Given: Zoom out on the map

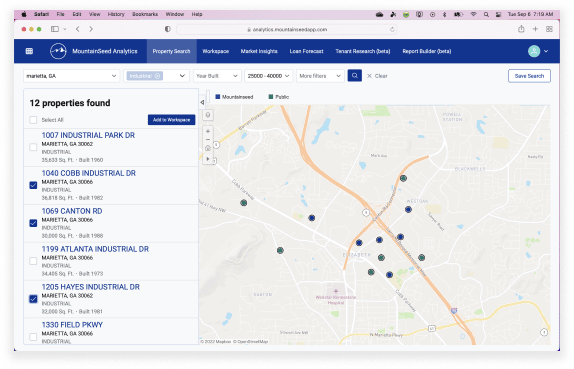Looking at the screenshot, I should point(208,139).
